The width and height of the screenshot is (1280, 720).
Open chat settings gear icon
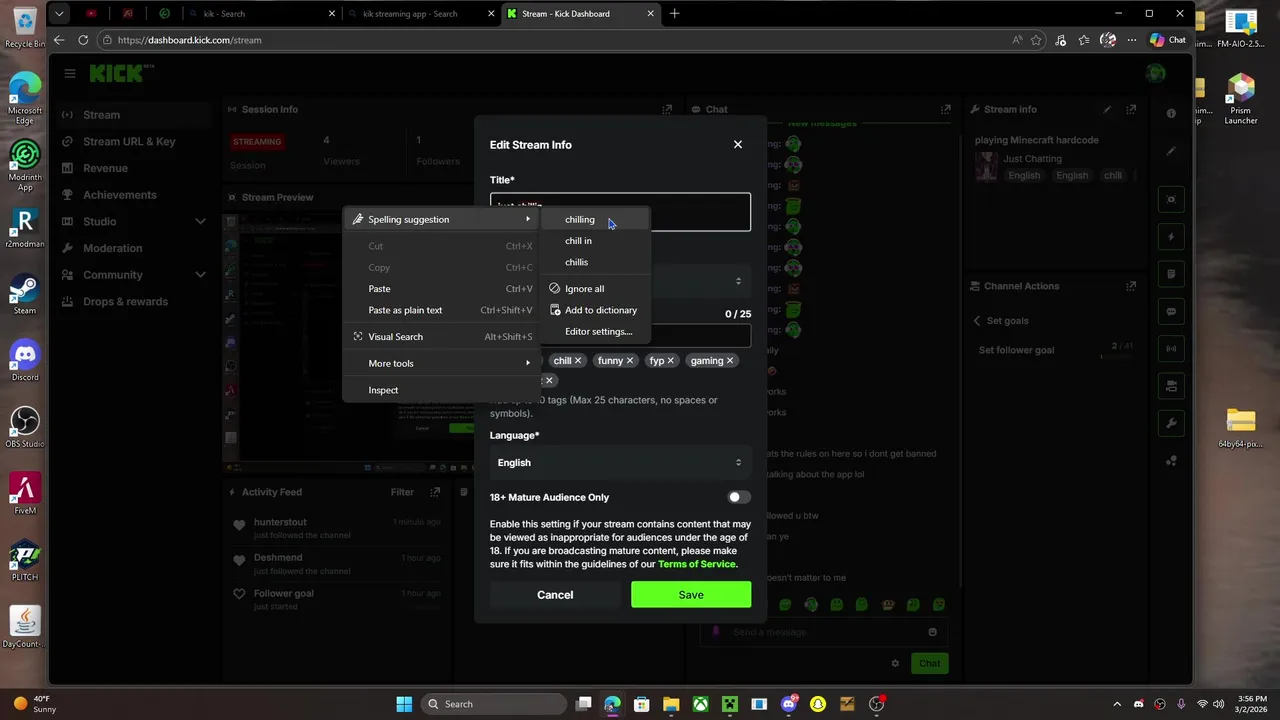895,663
